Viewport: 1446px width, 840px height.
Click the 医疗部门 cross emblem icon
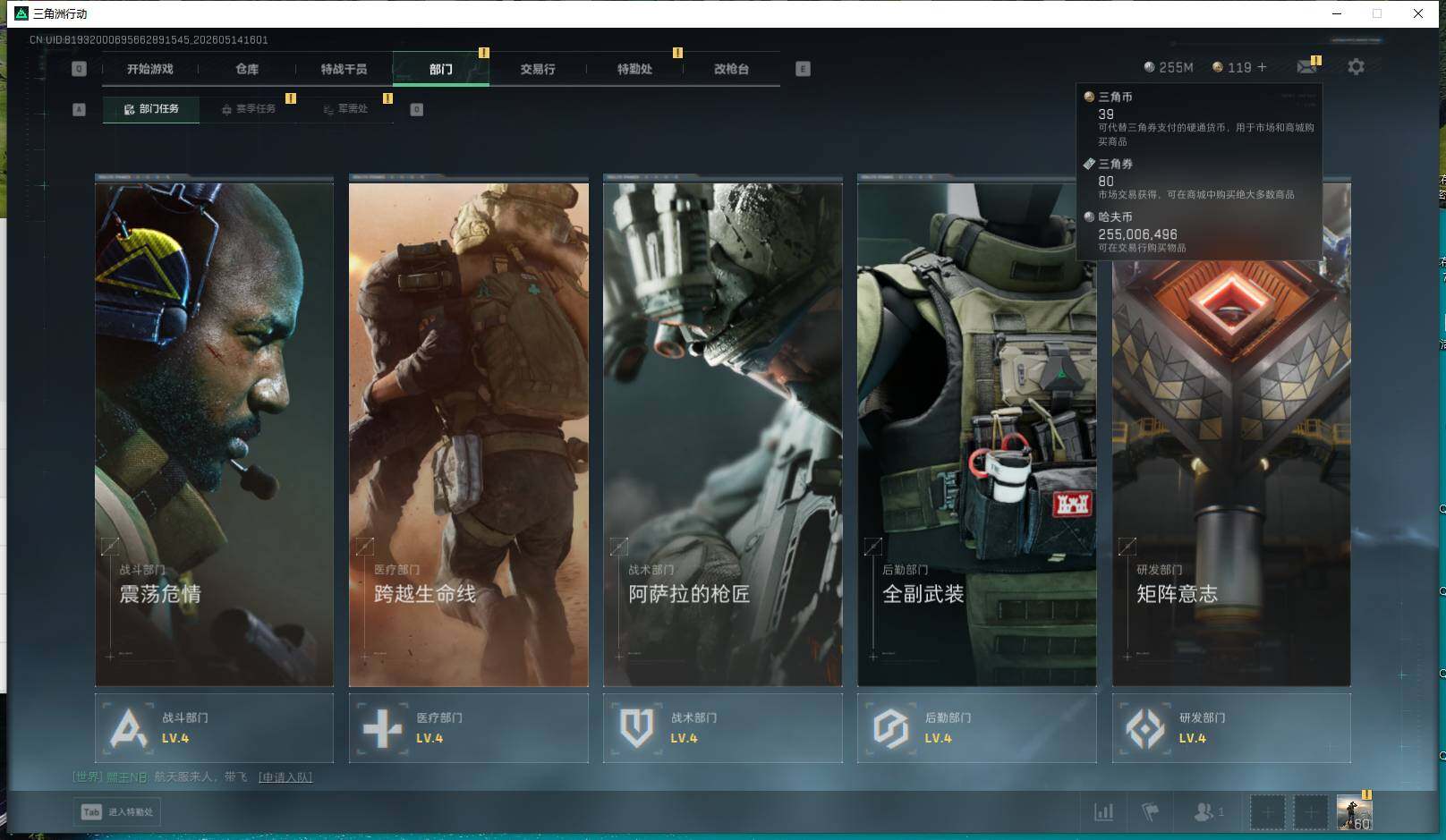point(382,728)
